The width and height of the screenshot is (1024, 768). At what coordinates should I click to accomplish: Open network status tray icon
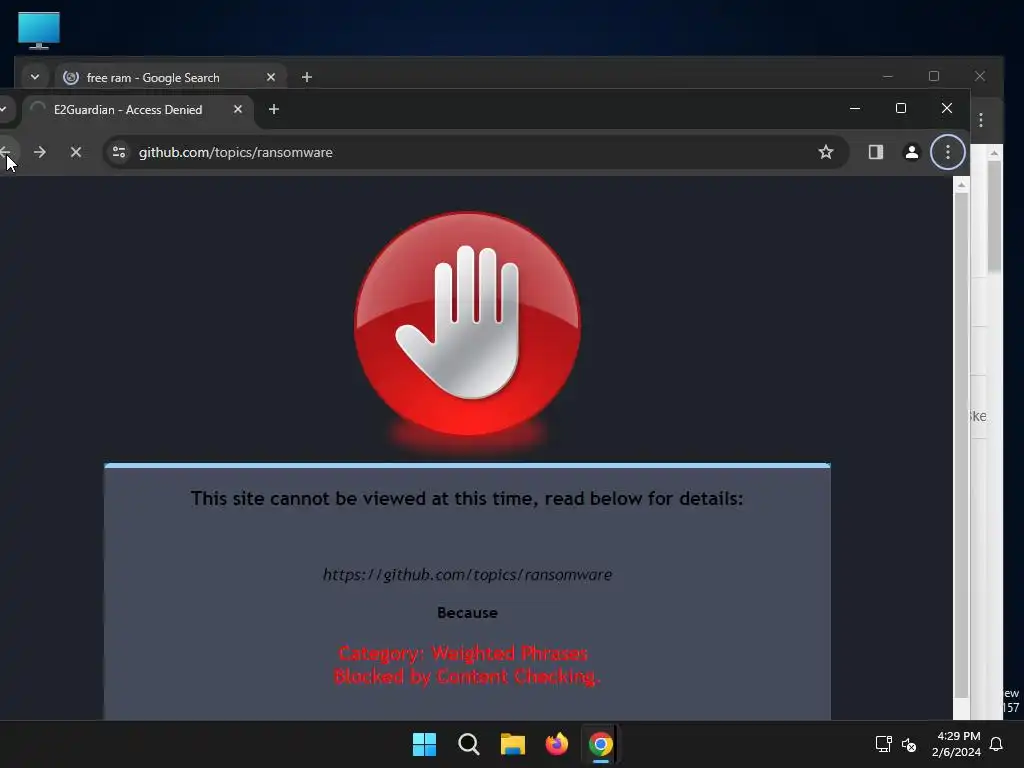pyautogui.click(x=883, y=744)
